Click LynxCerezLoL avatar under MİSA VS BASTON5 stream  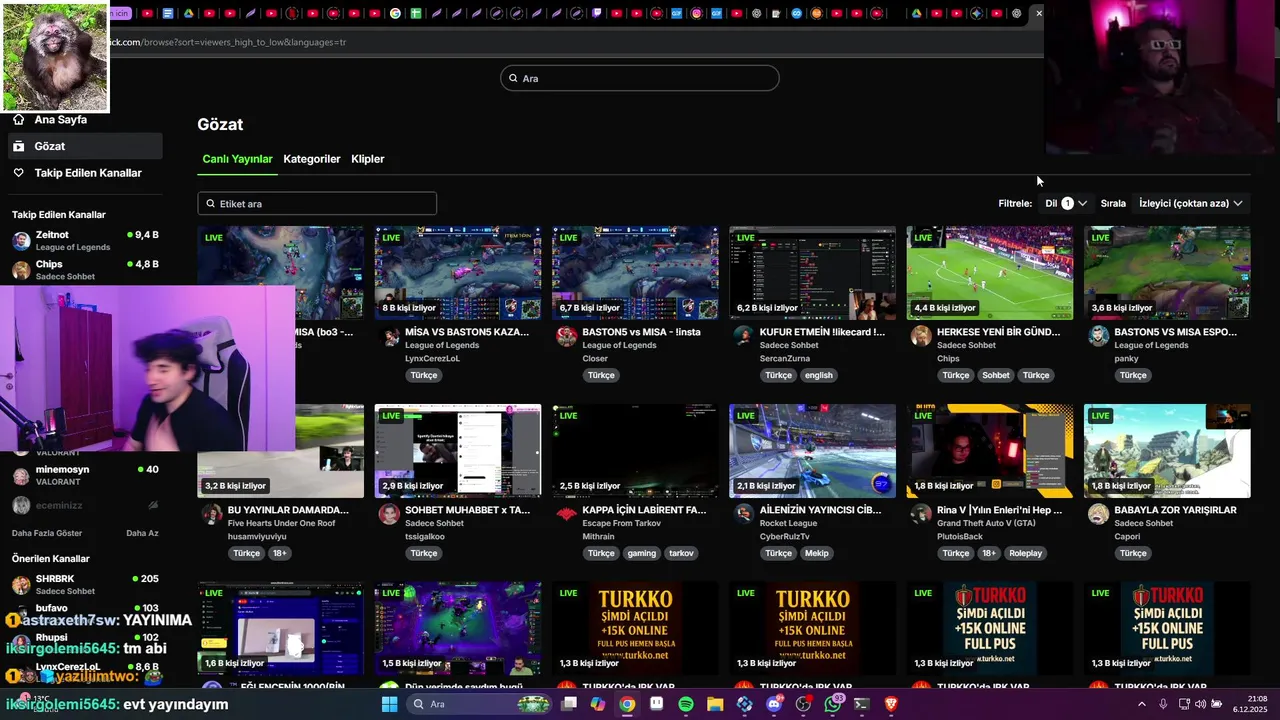click(x=389, y=337)
